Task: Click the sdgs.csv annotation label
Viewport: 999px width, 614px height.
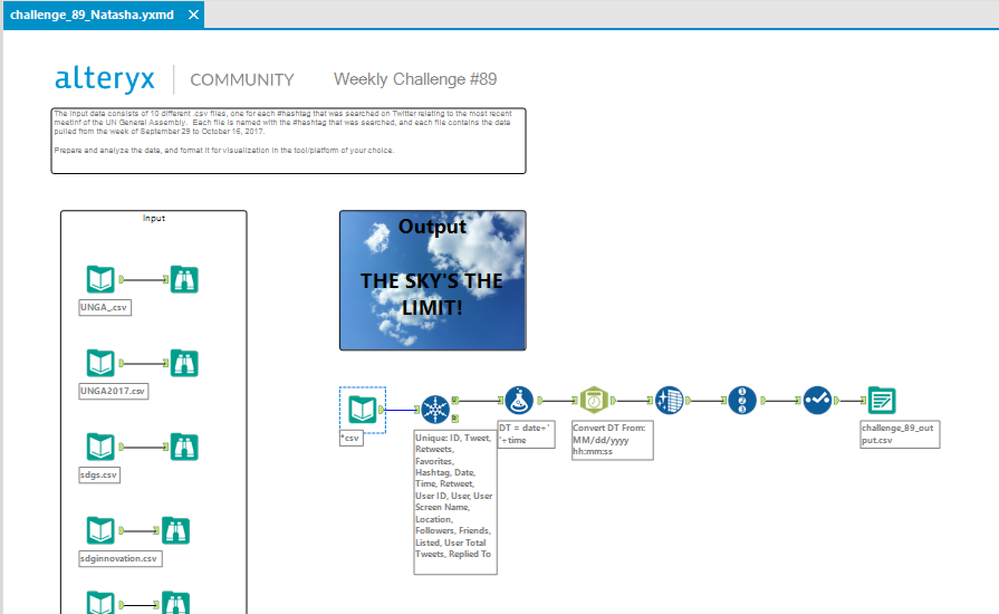Action: pos(99,475)
